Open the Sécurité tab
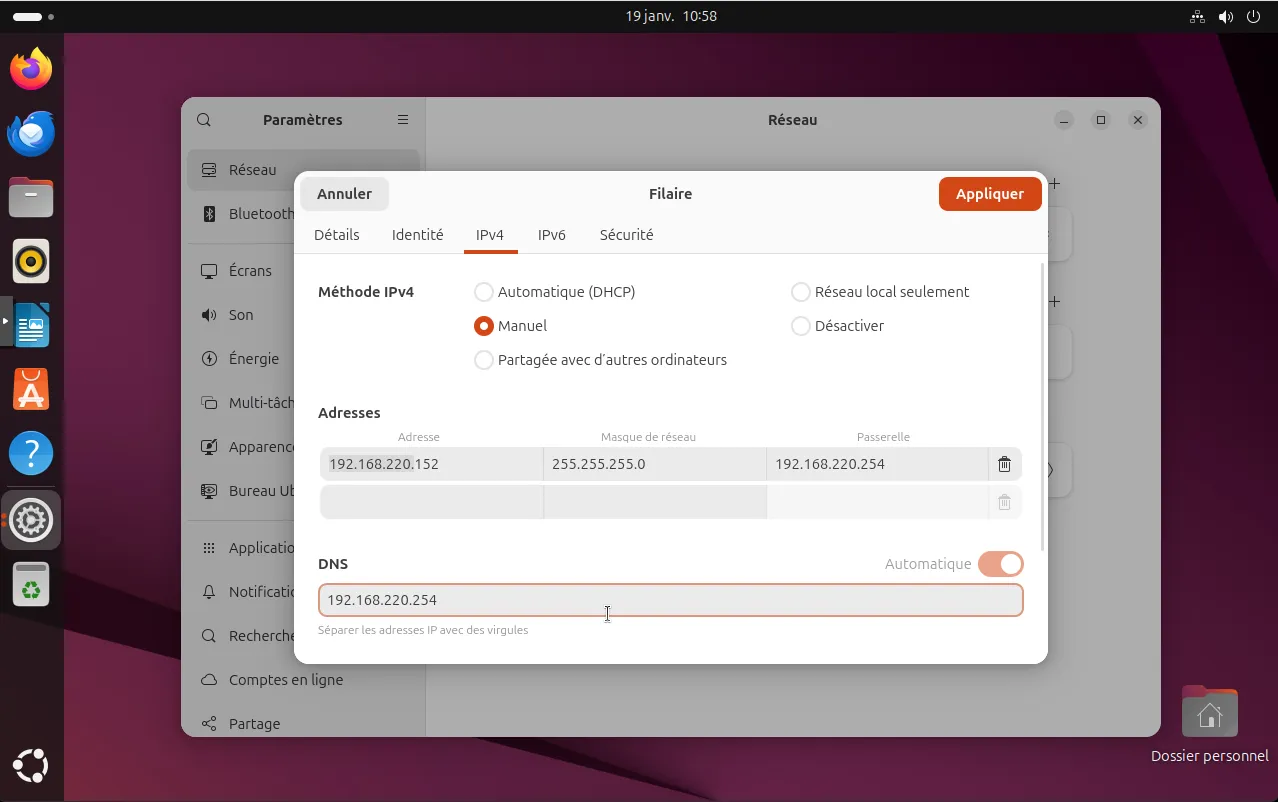 pos(626,235)
